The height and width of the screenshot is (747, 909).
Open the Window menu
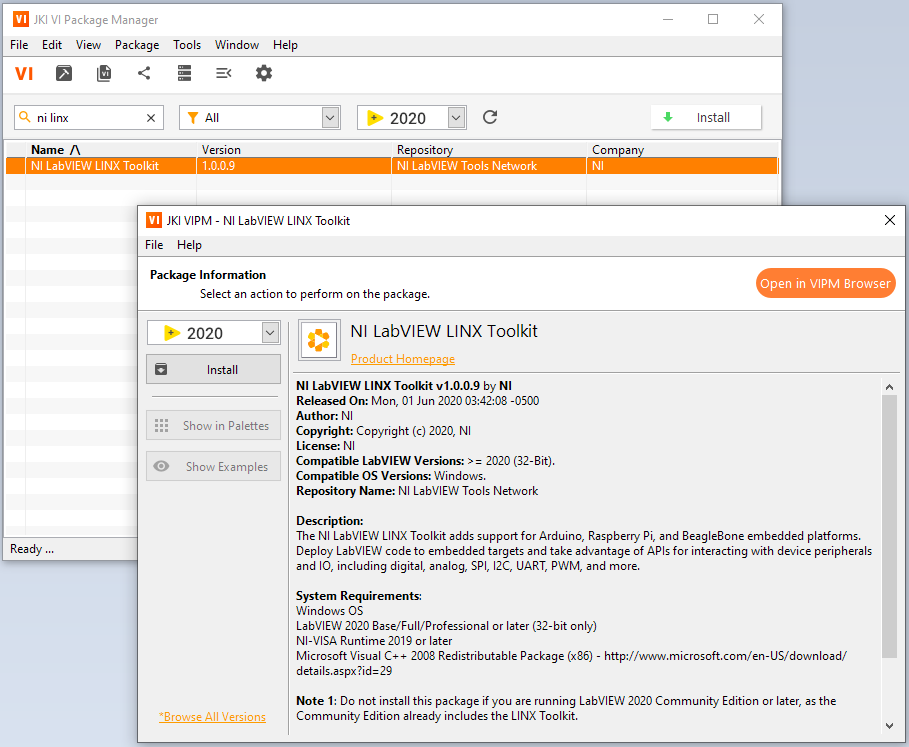pyautogui.click(x=237, y=45)
